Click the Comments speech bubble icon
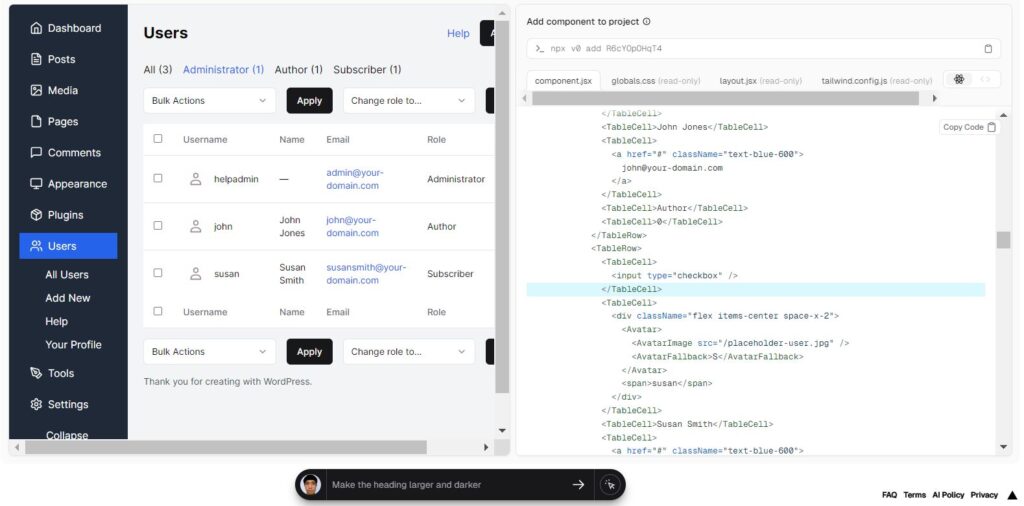The width and height of the screenshot is (1024, 506). click(36, 153)
